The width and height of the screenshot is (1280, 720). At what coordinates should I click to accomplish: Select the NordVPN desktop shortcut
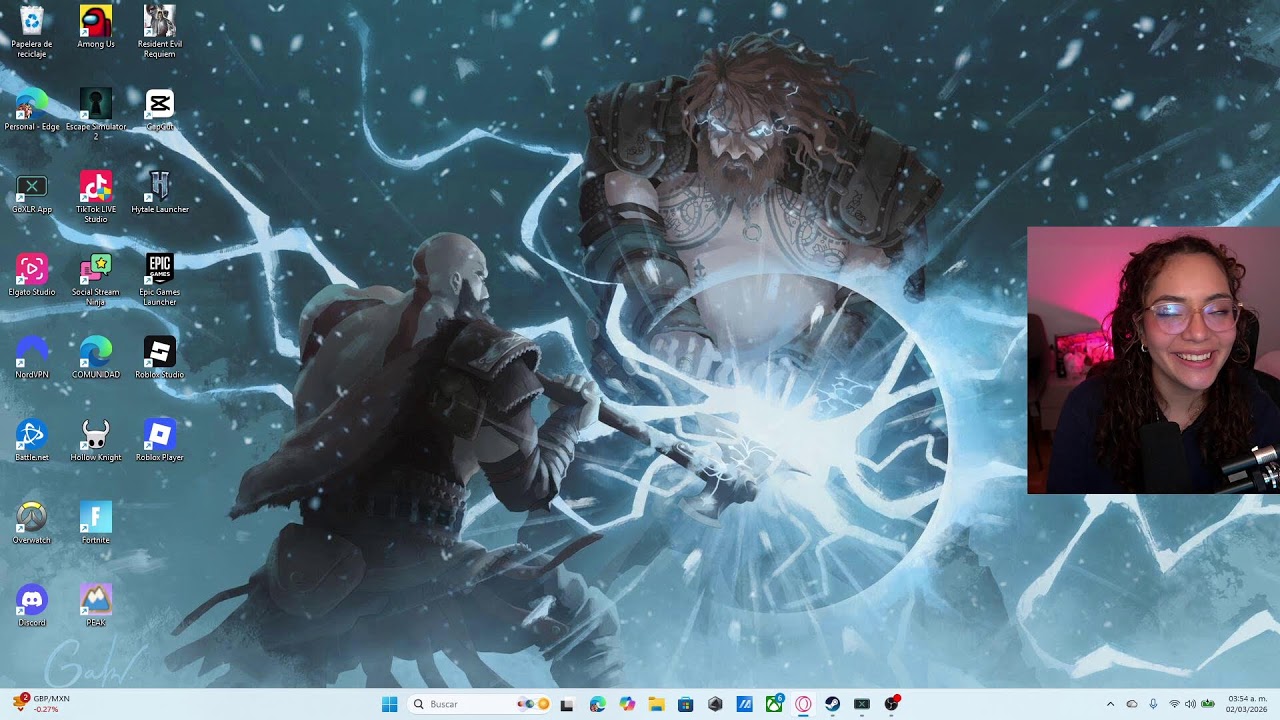point(32,358)
